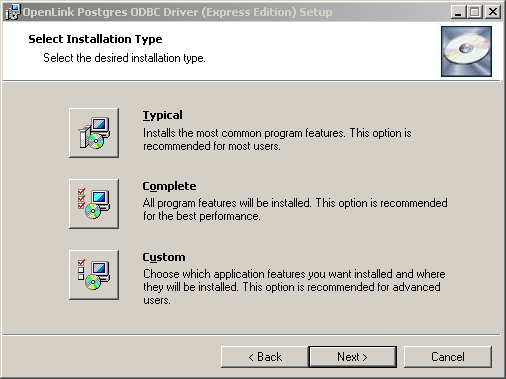Click the bold Typical label
This screenshot has height=379, width=506.
point(162,115)
